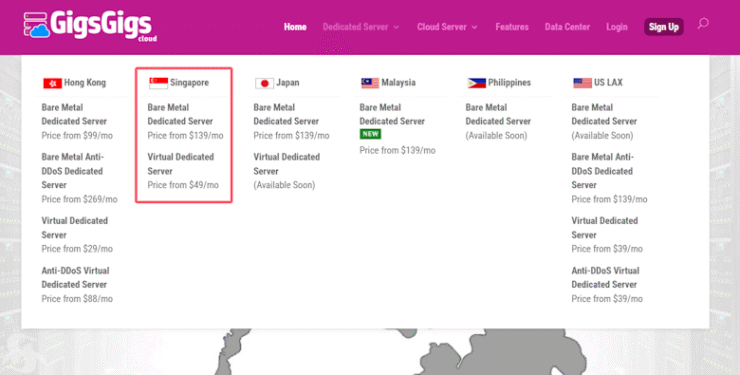Expand the Cloud Server dropdown chevron
The height and width of the screenshot is (375, 740).
click(474, 27)
